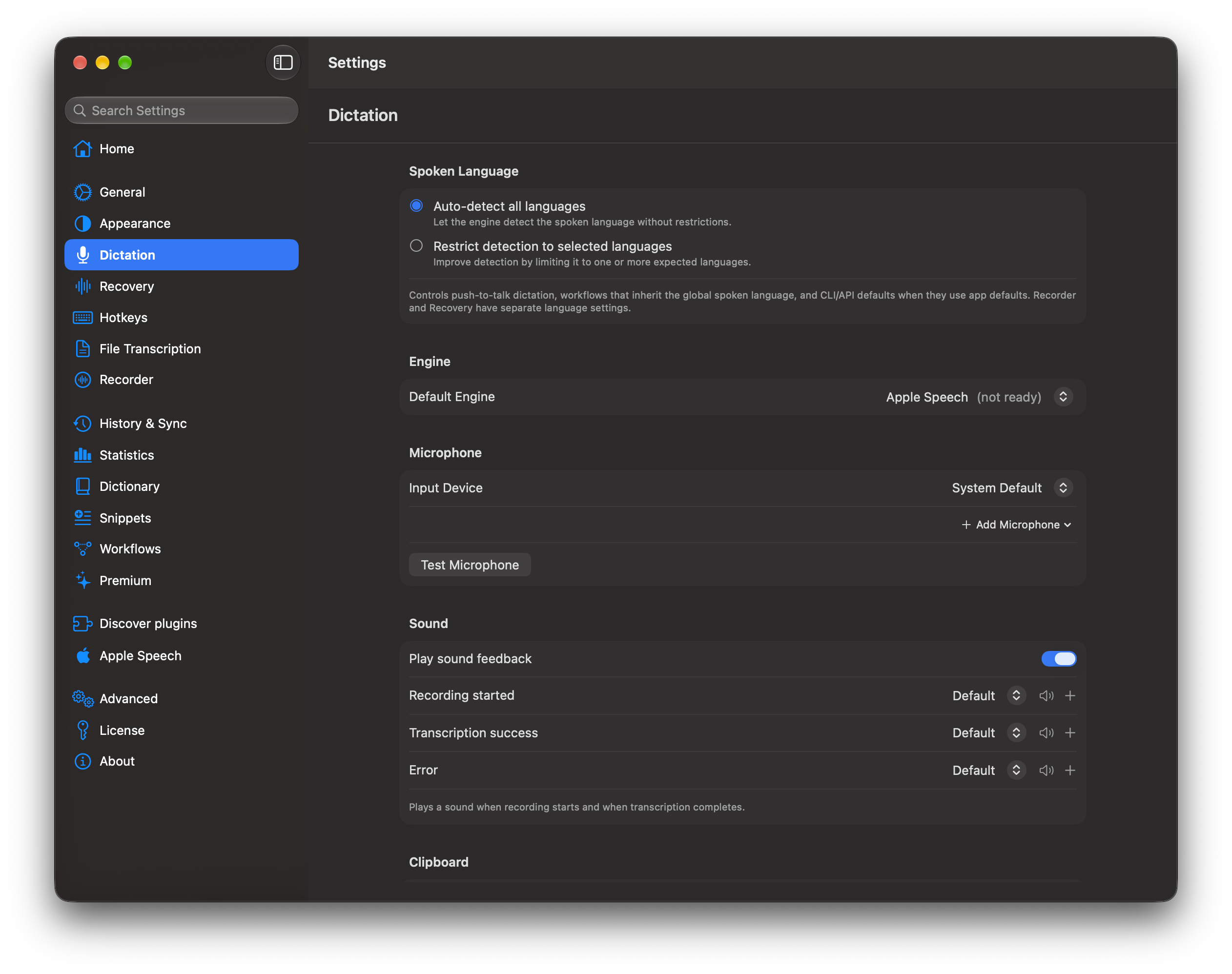The height and width of the screenshot is (974, 1232).
Task: Click the Snippets list icon
Action: click(82, 518)
